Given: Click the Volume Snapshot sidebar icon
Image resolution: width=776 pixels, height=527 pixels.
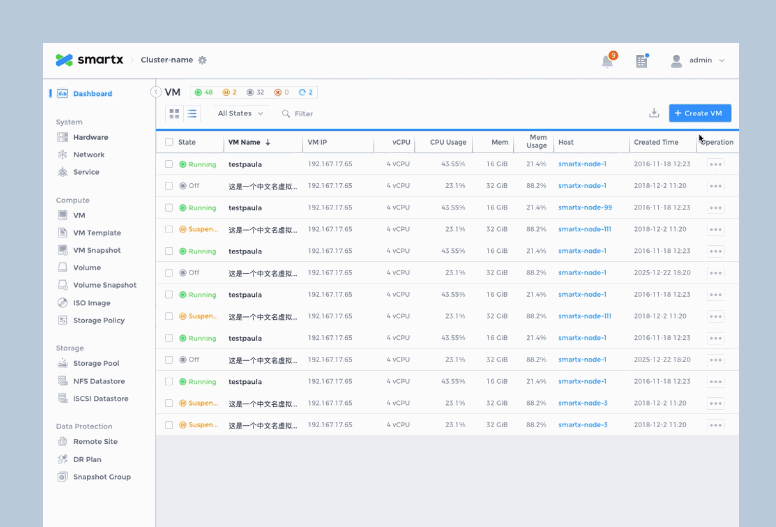Looking at the screenshot, I should point(62,285).
